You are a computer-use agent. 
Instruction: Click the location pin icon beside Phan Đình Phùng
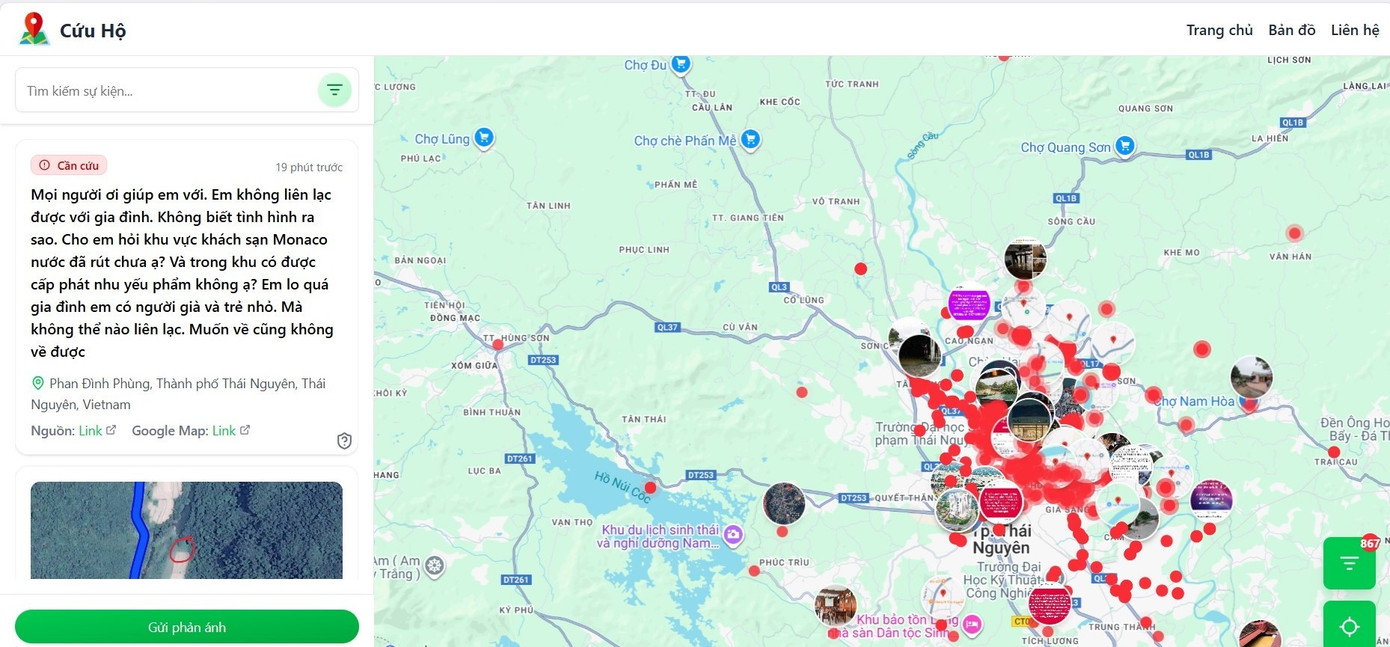coord(38,384)
